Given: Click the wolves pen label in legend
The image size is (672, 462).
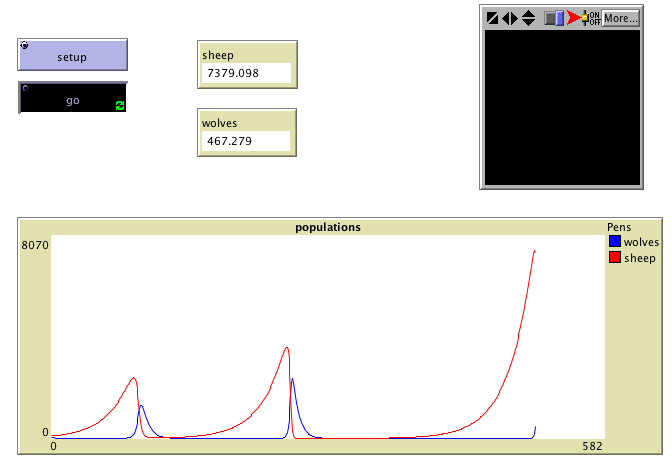Looking at the screenshot, I should [640, 242].
